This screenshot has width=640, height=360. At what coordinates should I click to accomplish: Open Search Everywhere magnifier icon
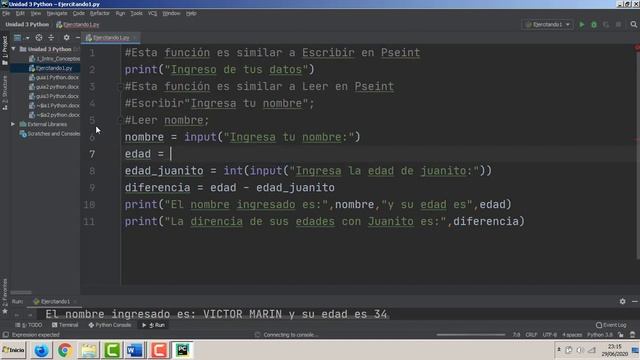[x=633, y=24]
